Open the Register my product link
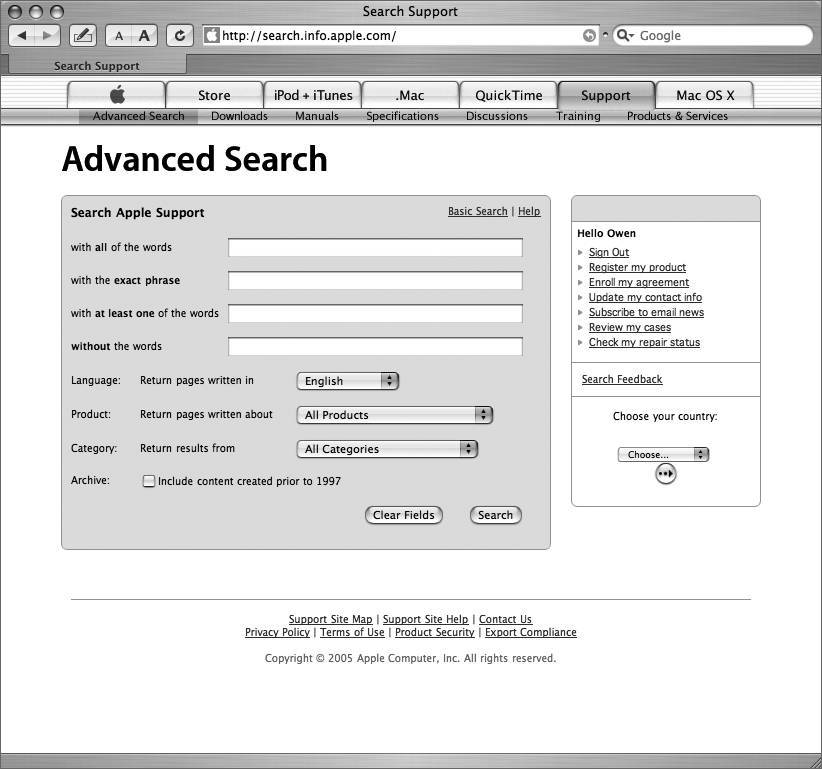822x769 pixels. pos(637,267)
